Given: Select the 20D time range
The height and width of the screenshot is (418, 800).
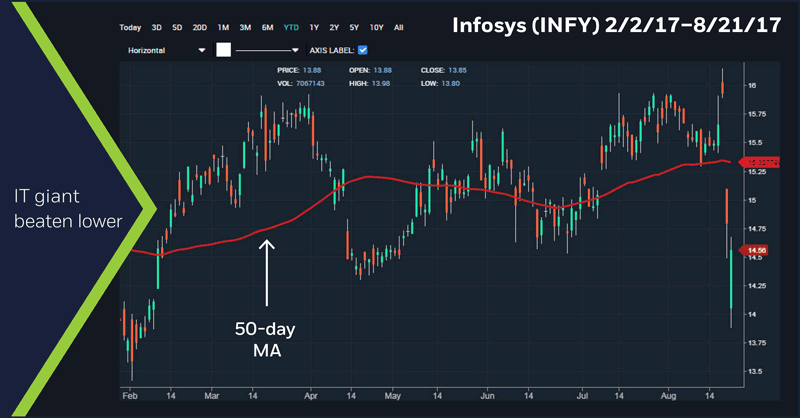Looking at the screenshot, I should point(200,28).
